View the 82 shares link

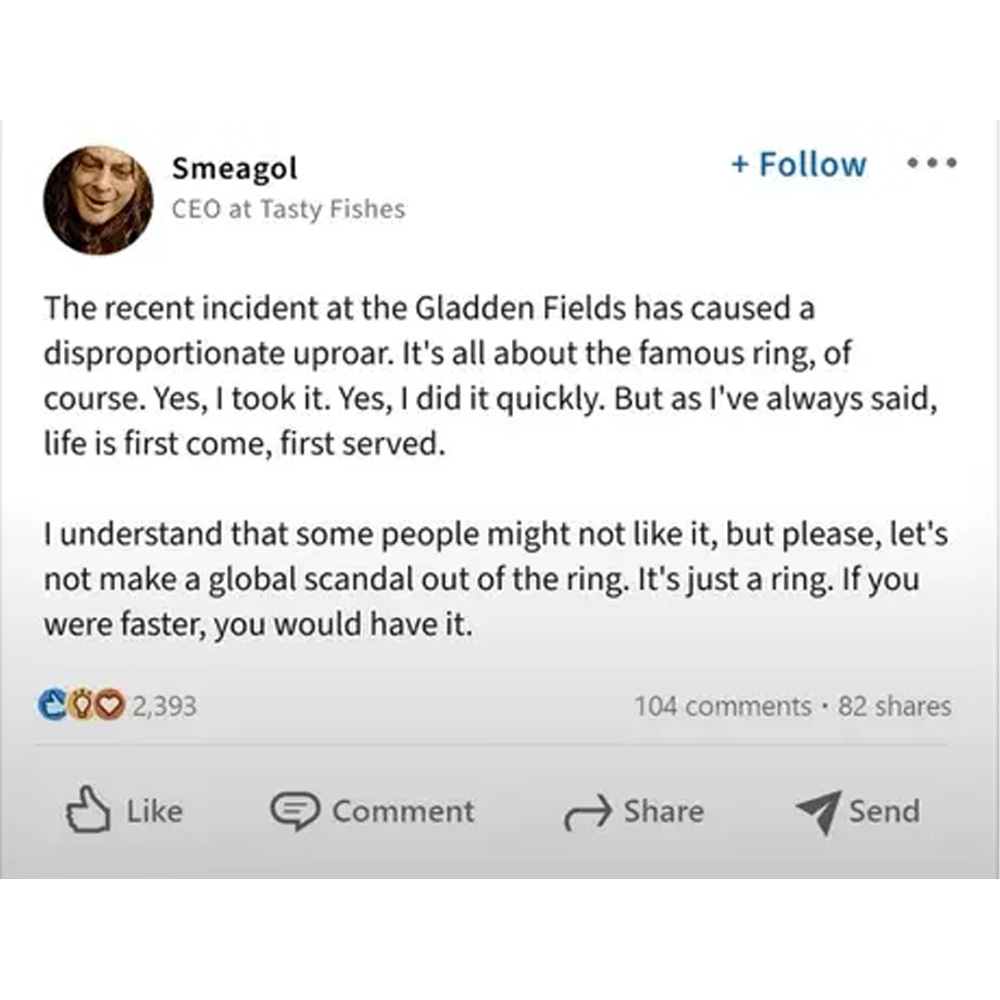pos(894,706)
